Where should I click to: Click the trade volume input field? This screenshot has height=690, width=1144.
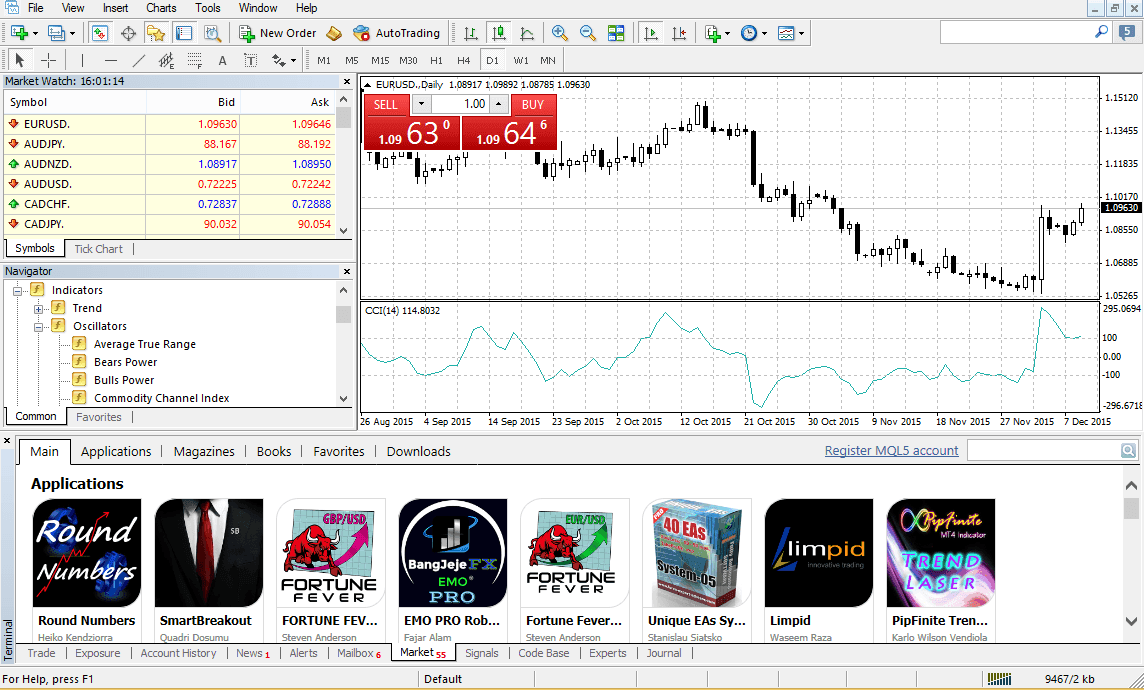click(x=459, y=104)
